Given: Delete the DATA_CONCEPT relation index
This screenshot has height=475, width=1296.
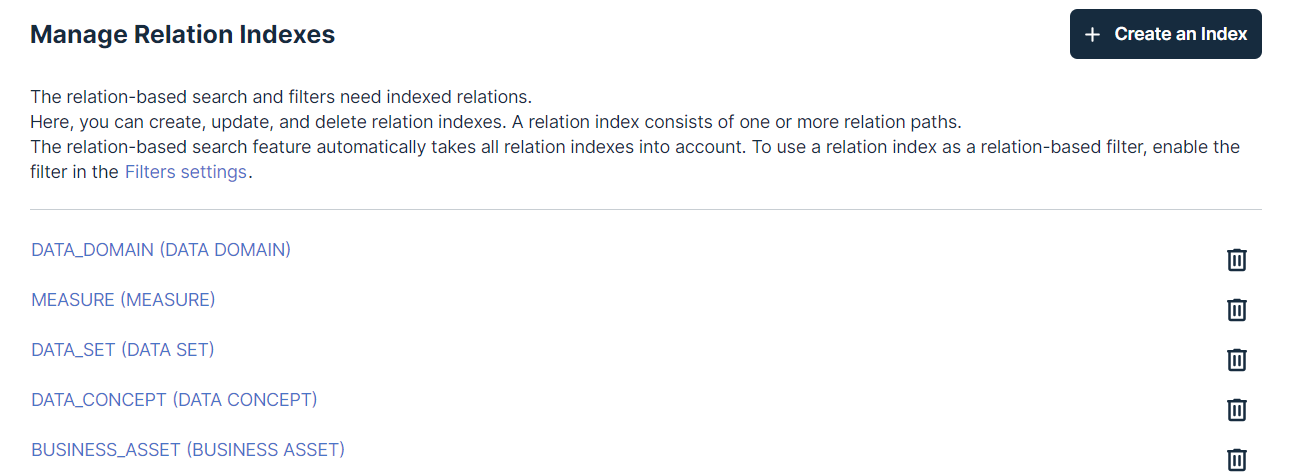Looking at the screenshot, I should [1237, 410].
